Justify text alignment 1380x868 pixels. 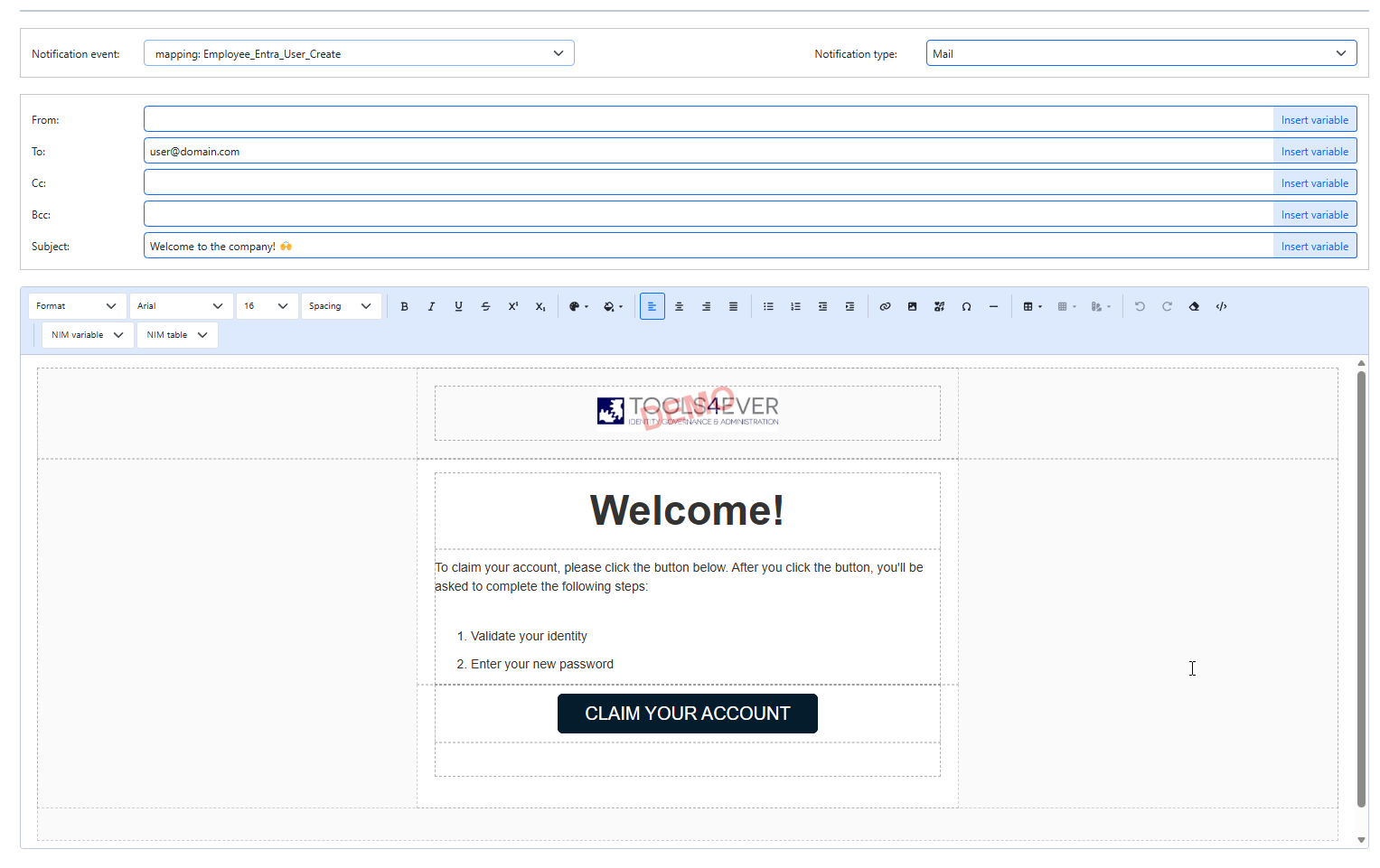click(x=733, y=306)
